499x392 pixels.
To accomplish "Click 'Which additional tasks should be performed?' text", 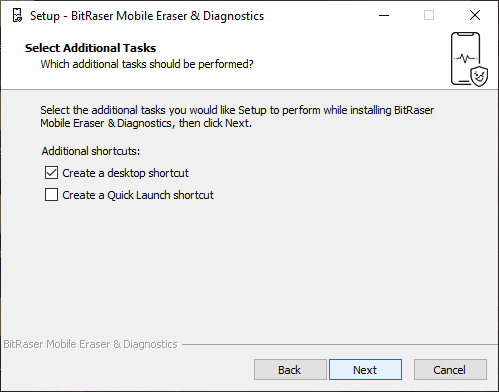I will click(x=147, y=64).
